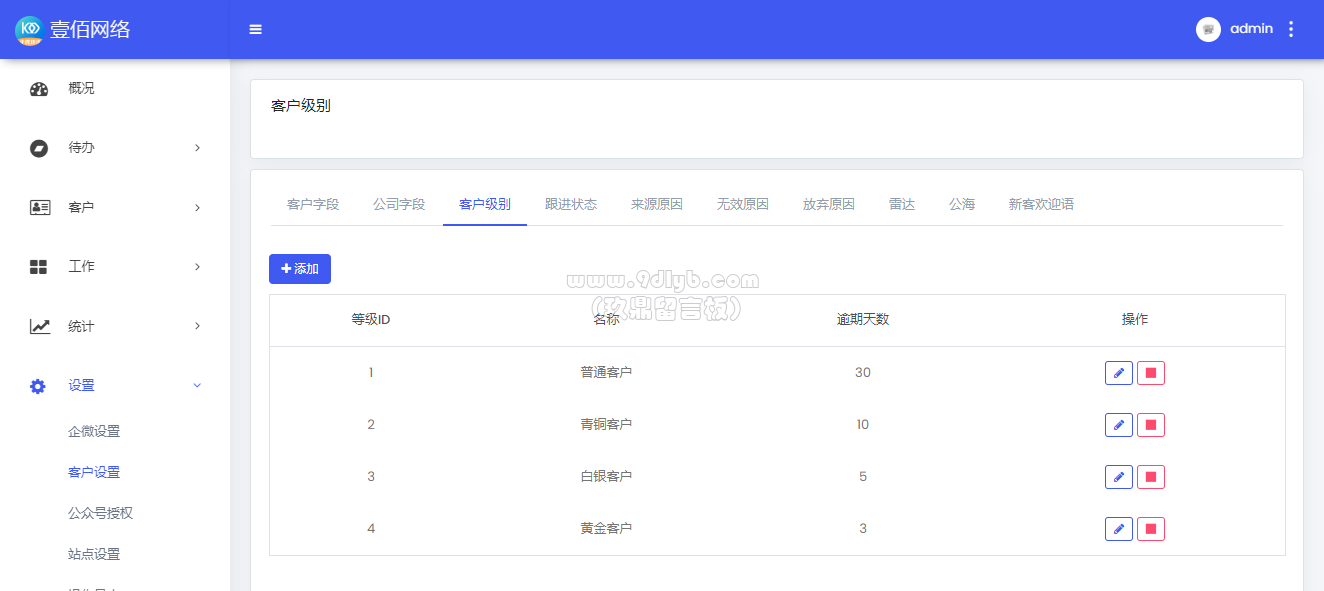The height and width of the screenshot is (591, 1324).
Task: Edit the 黄金客户 row
Action: point(1118,529)
